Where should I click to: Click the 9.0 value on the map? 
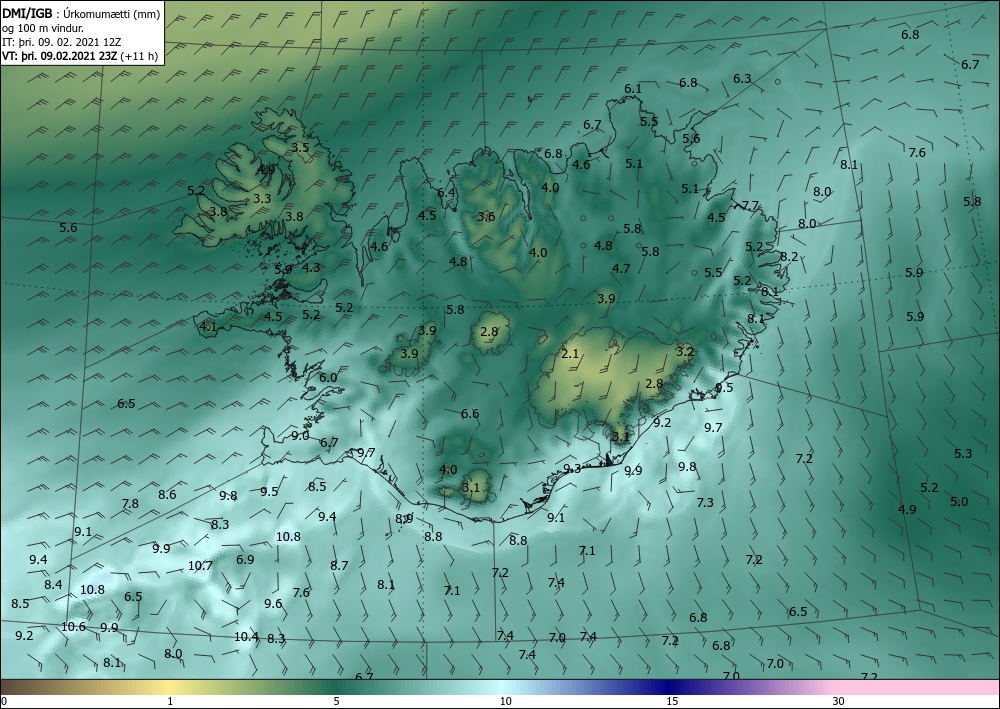coord(300,436)
